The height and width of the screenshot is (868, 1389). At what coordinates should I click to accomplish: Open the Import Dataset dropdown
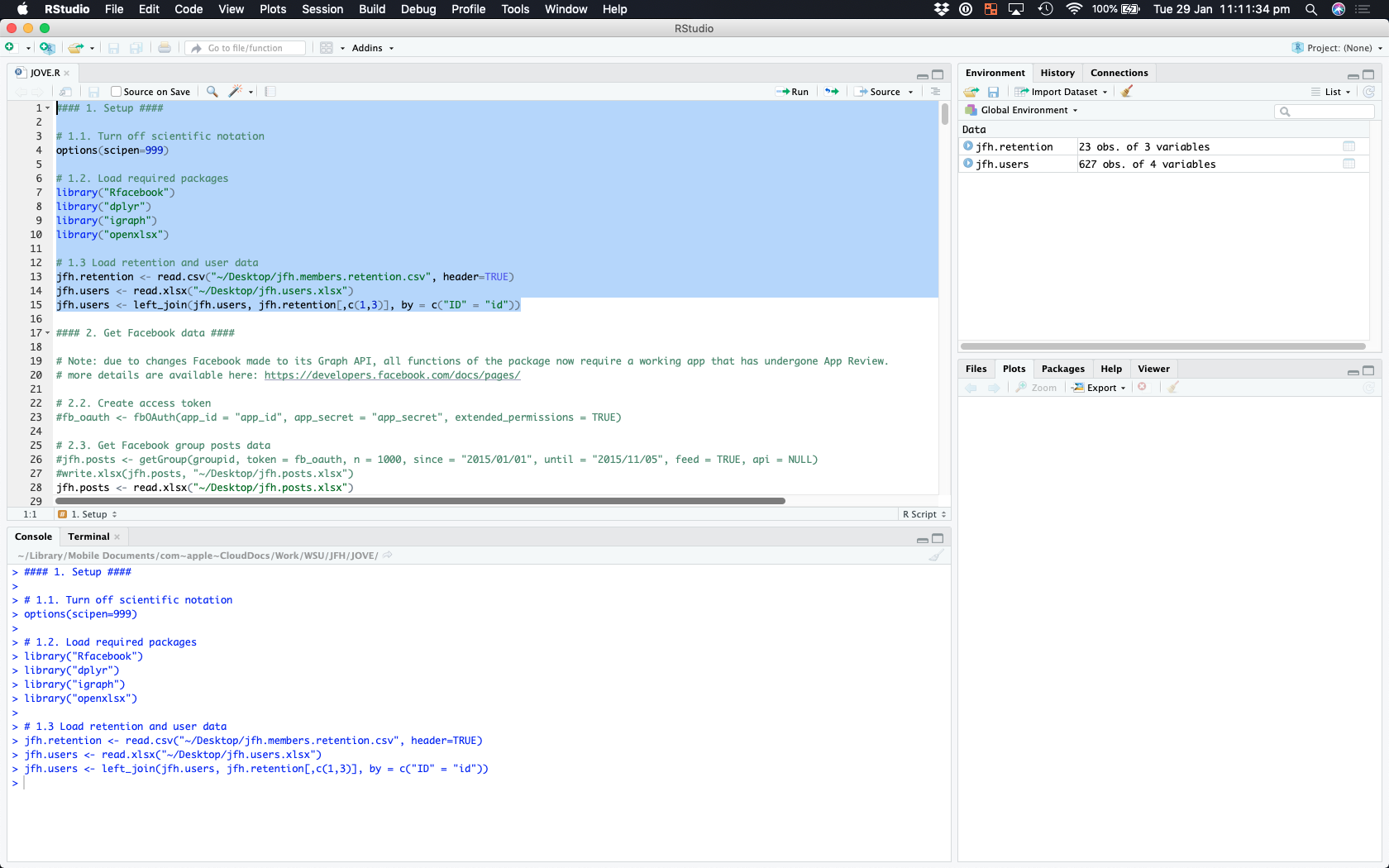1064,92
